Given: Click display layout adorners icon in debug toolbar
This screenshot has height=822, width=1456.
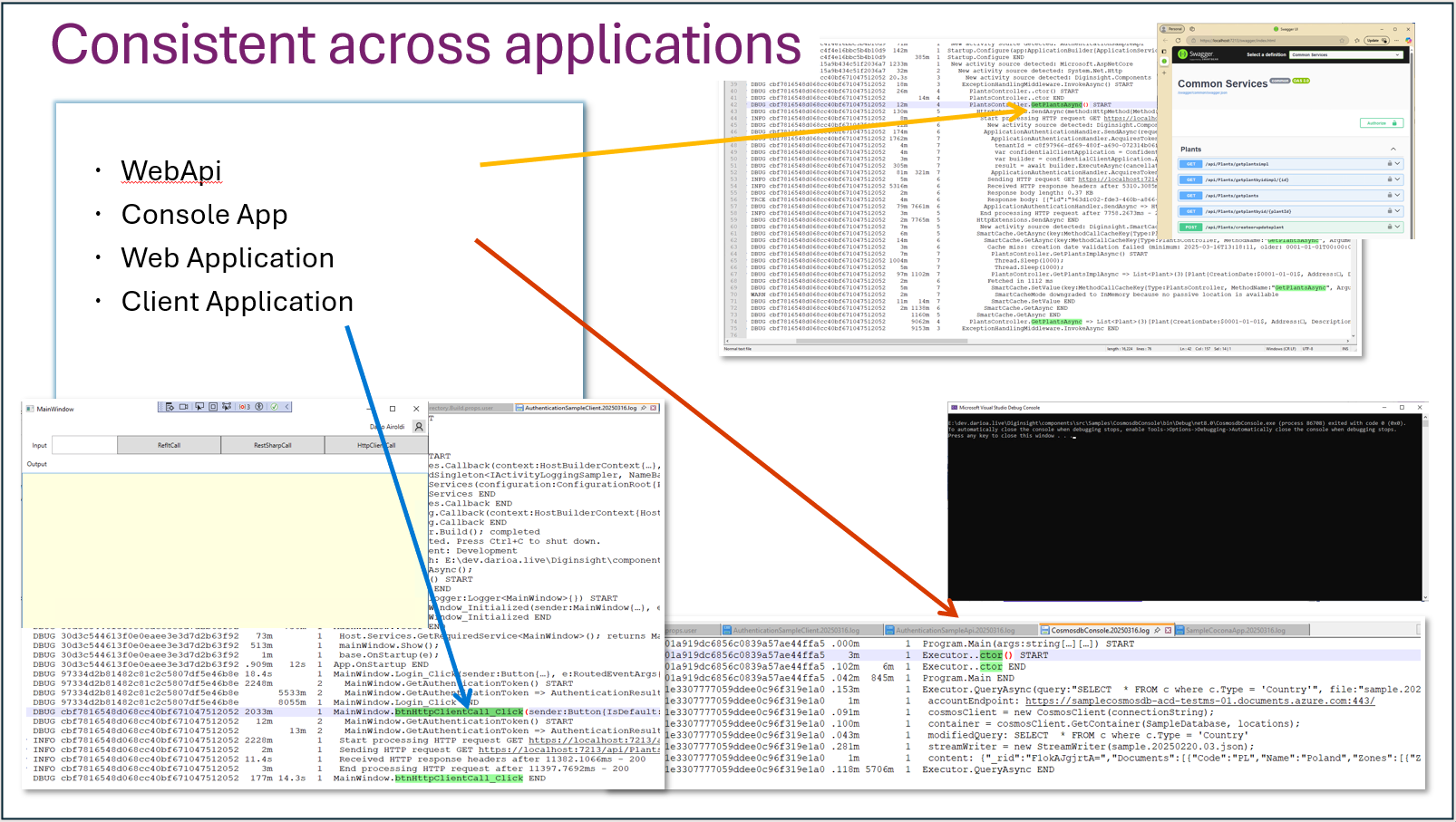Looking at the screenshot, I should click(x=213, y=407).
